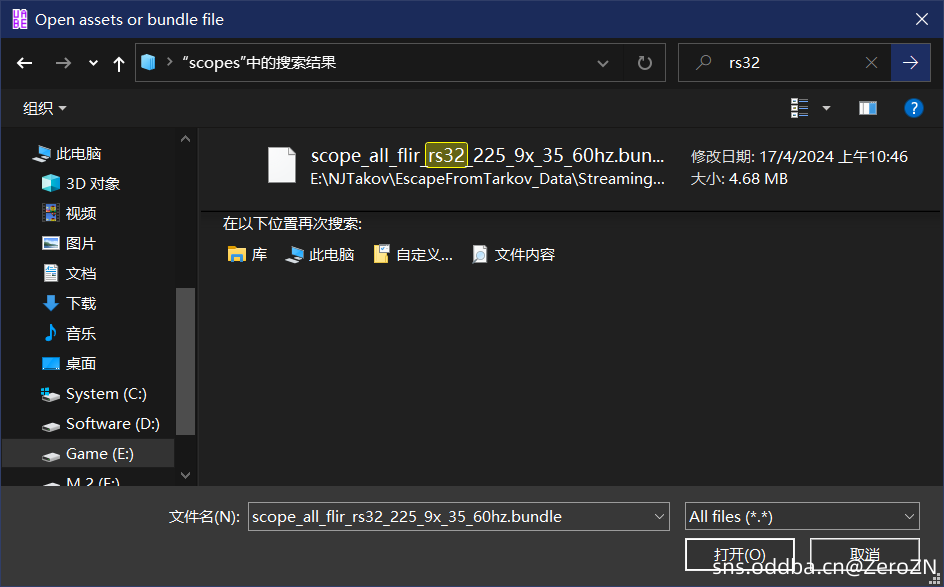This screenshot has width=944, height=587.
Task: Open 下载 downloads folder in sidebar
Action: [81, 304]
